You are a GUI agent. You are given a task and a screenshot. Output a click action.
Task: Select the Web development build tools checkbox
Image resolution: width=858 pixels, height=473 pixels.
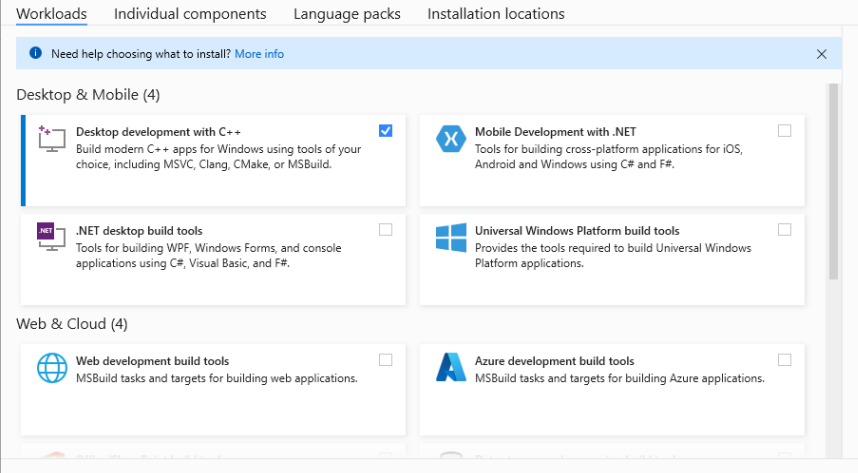[386, 360]
